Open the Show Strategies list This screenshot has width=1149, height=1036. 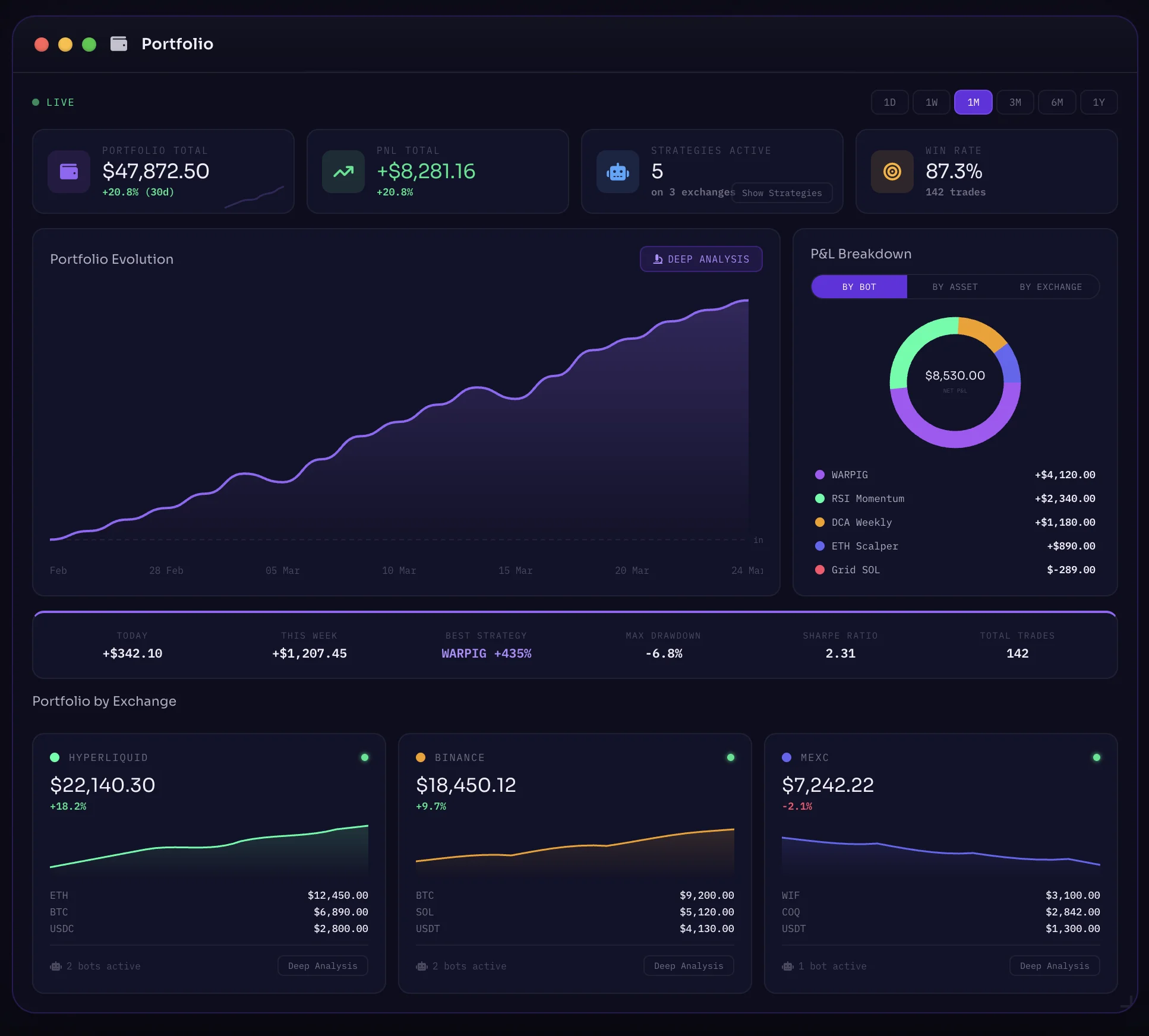coord(781,192)
